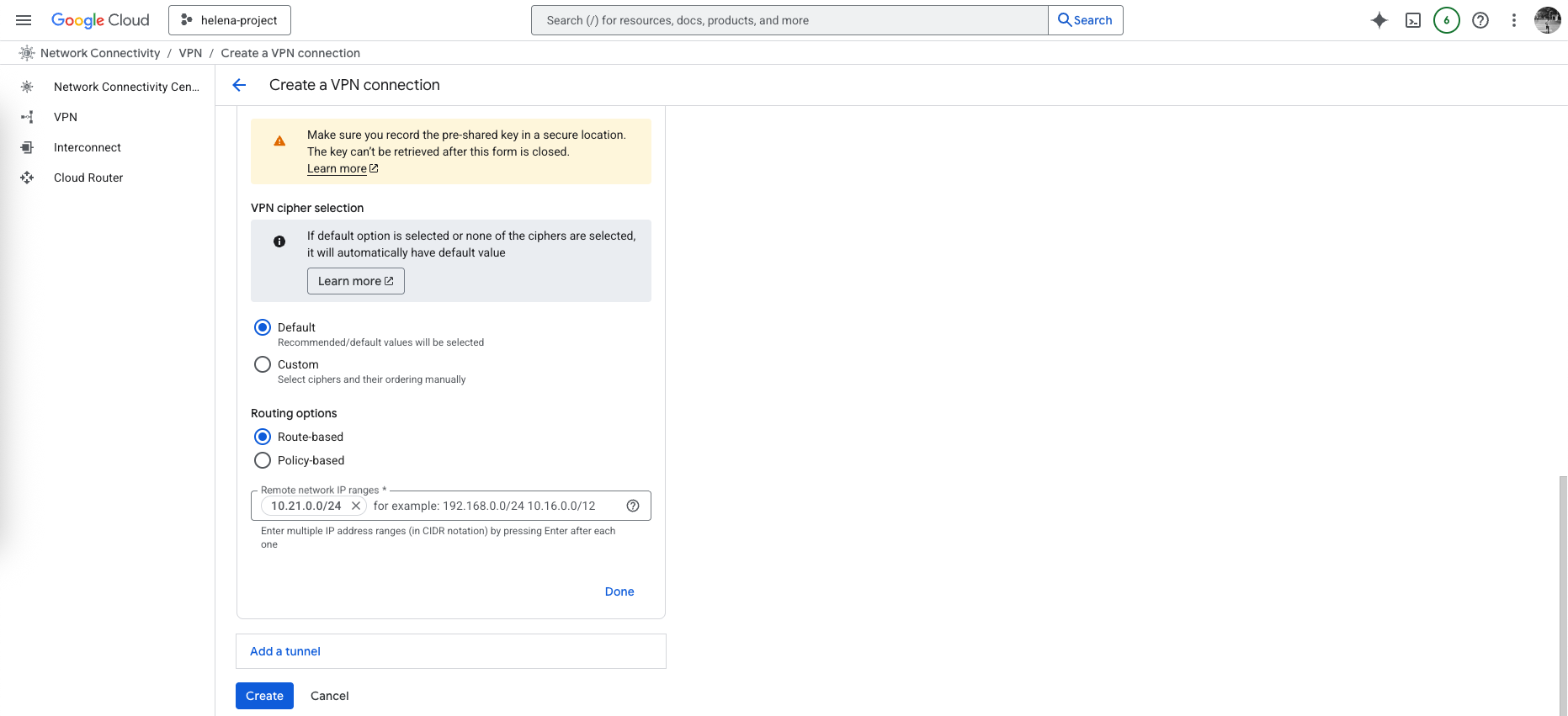This screenshot has width=1568, height=716.
Task: Open the helena-project project picker
Action: (x=230, y=20)
